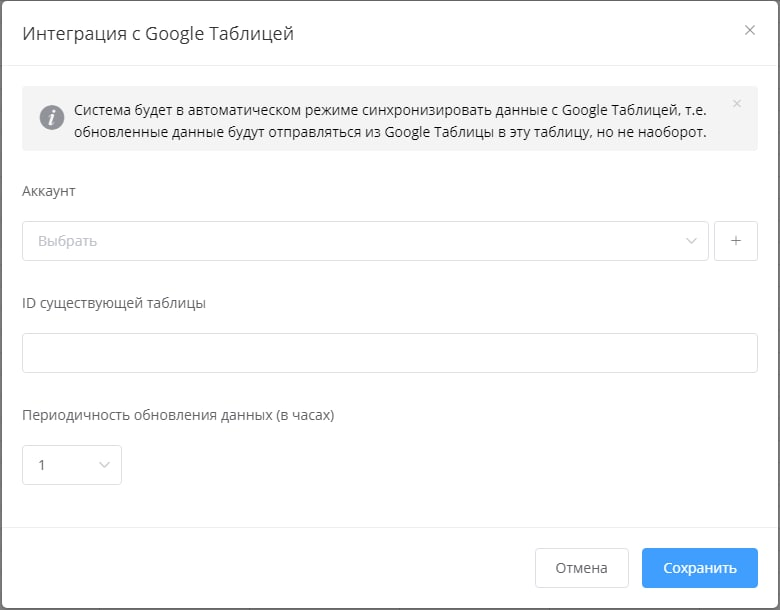
Task: Expand the account dropdown chevron
Action: (691, 241)
